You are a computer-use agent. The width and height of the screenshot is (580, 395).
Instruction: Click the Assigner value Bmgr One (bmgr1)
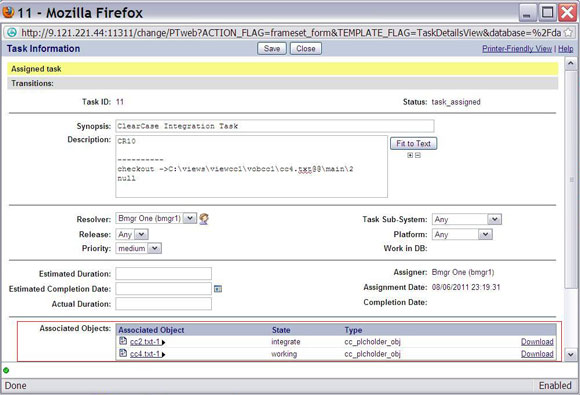coord(463,273)
